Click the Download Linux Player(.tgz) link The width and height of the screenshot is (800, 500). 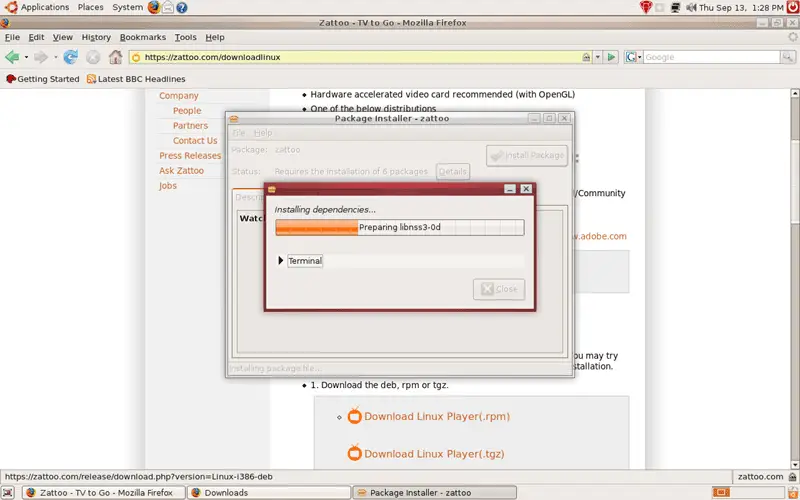[x=434, y=454]
